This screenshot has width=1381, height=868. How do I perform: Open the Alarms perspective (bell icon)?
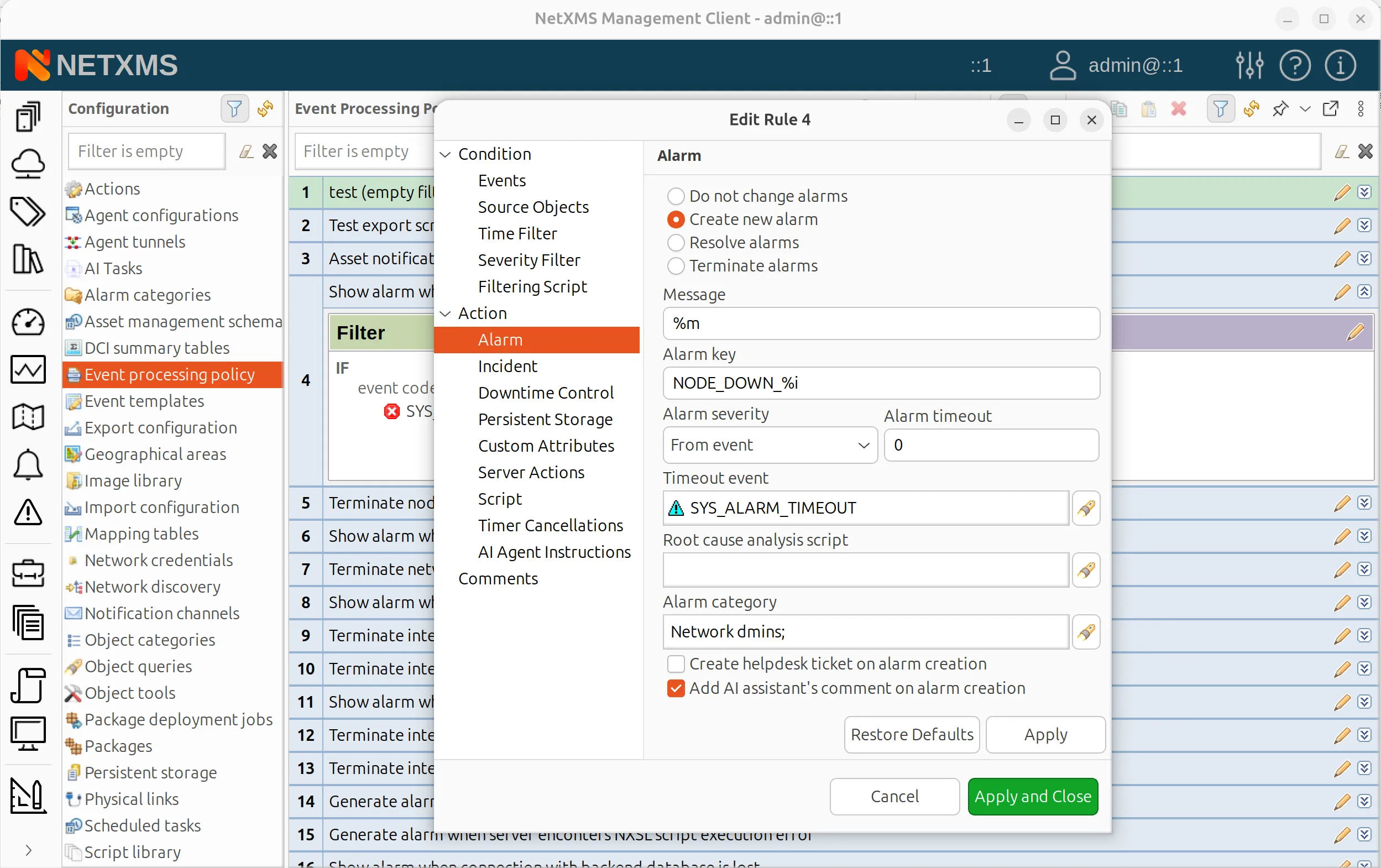point(28,464)
